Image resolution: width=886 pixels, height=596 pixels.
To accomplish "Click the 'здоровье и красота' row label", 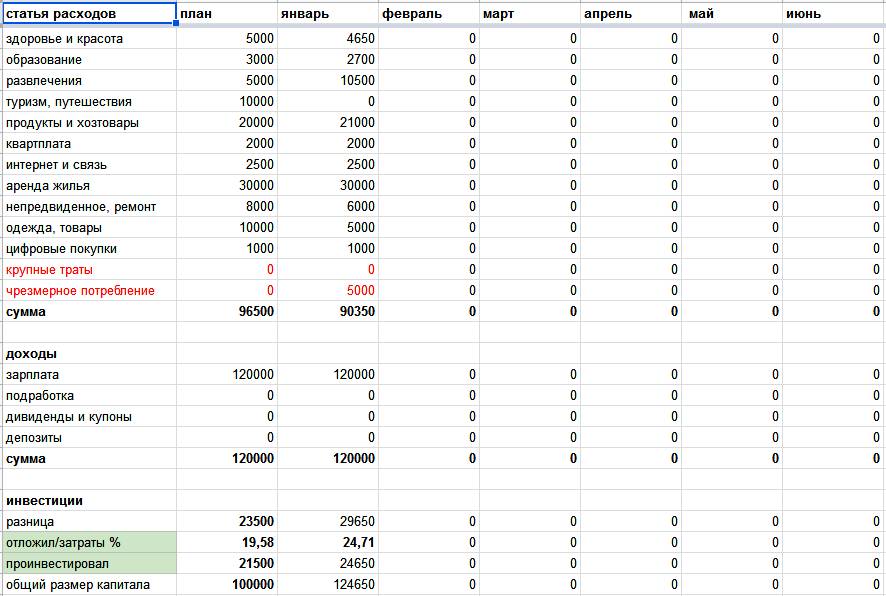I will point(88,39).
